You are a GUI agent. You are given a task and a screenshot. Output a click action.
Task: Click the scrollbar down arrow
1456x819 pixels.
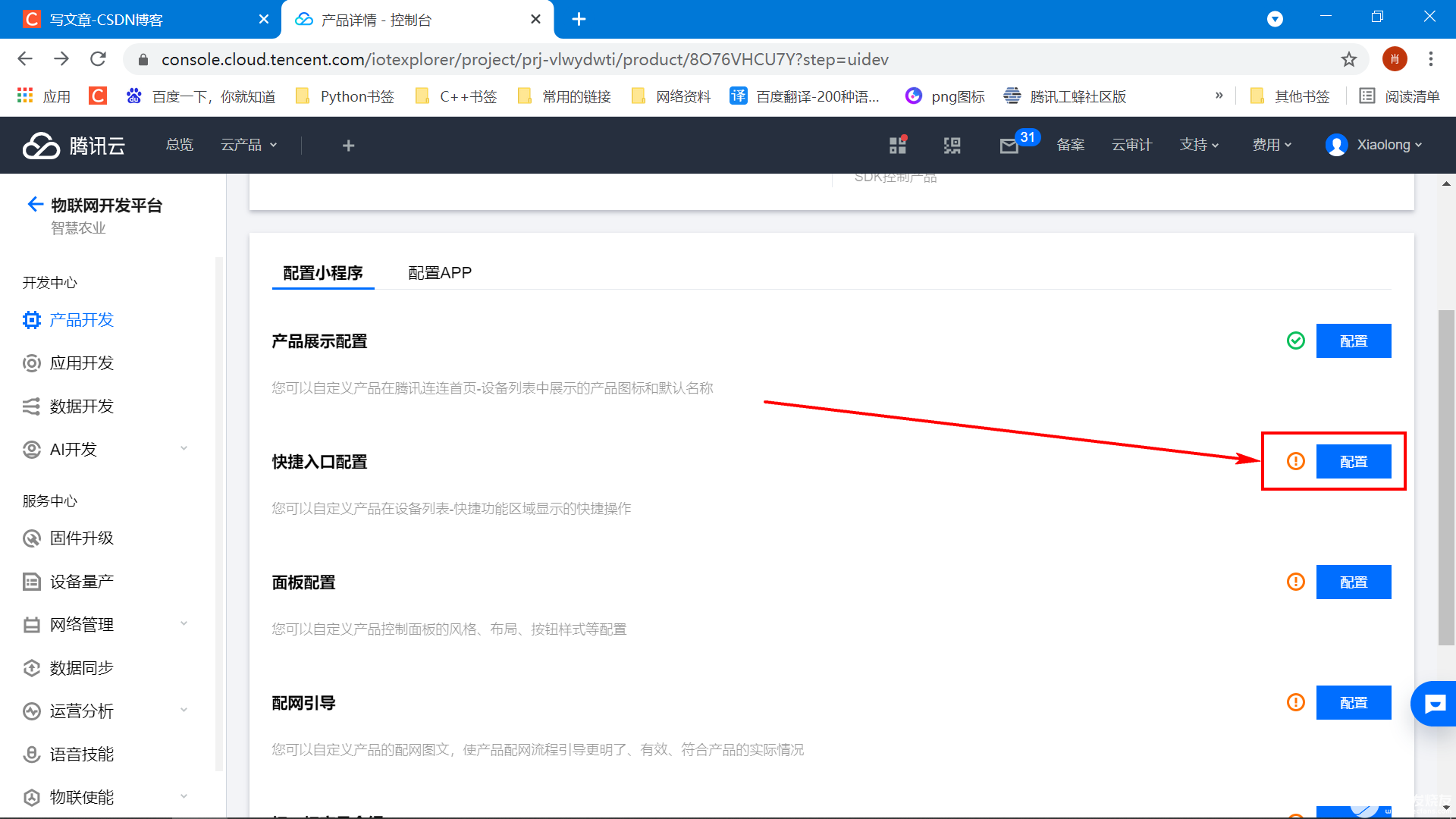(1446, 807)
